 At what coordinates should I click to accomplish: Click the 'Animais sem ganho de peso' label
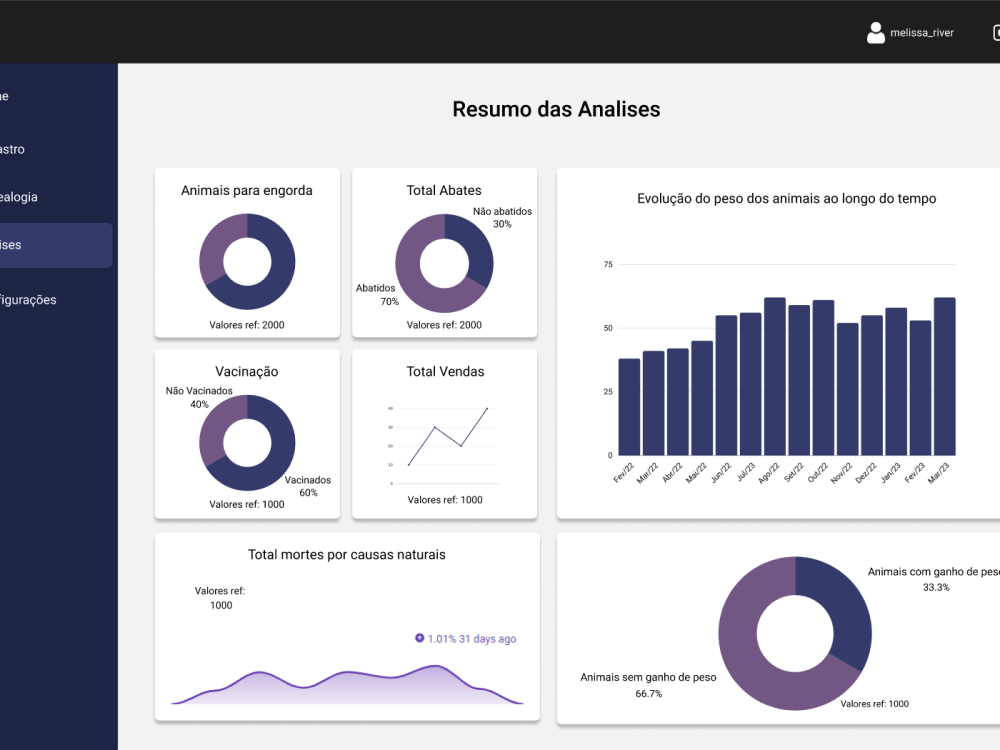pyautogui.click(x=648, y=677)
